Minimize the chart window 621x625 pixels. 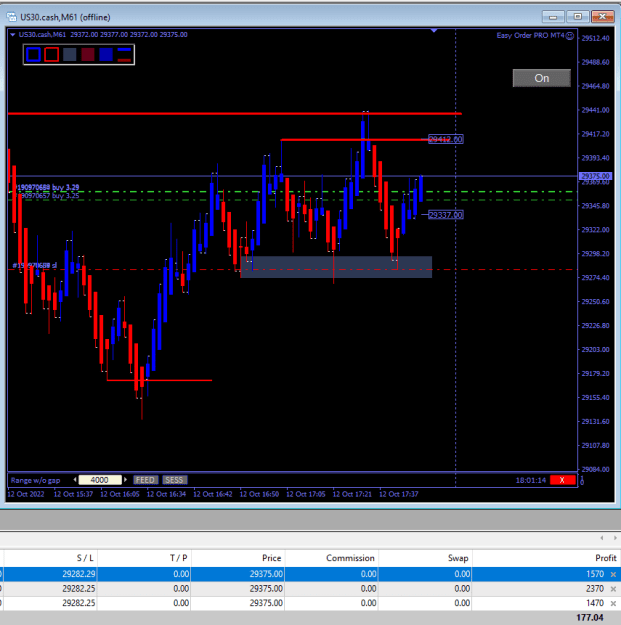(553, 17)
